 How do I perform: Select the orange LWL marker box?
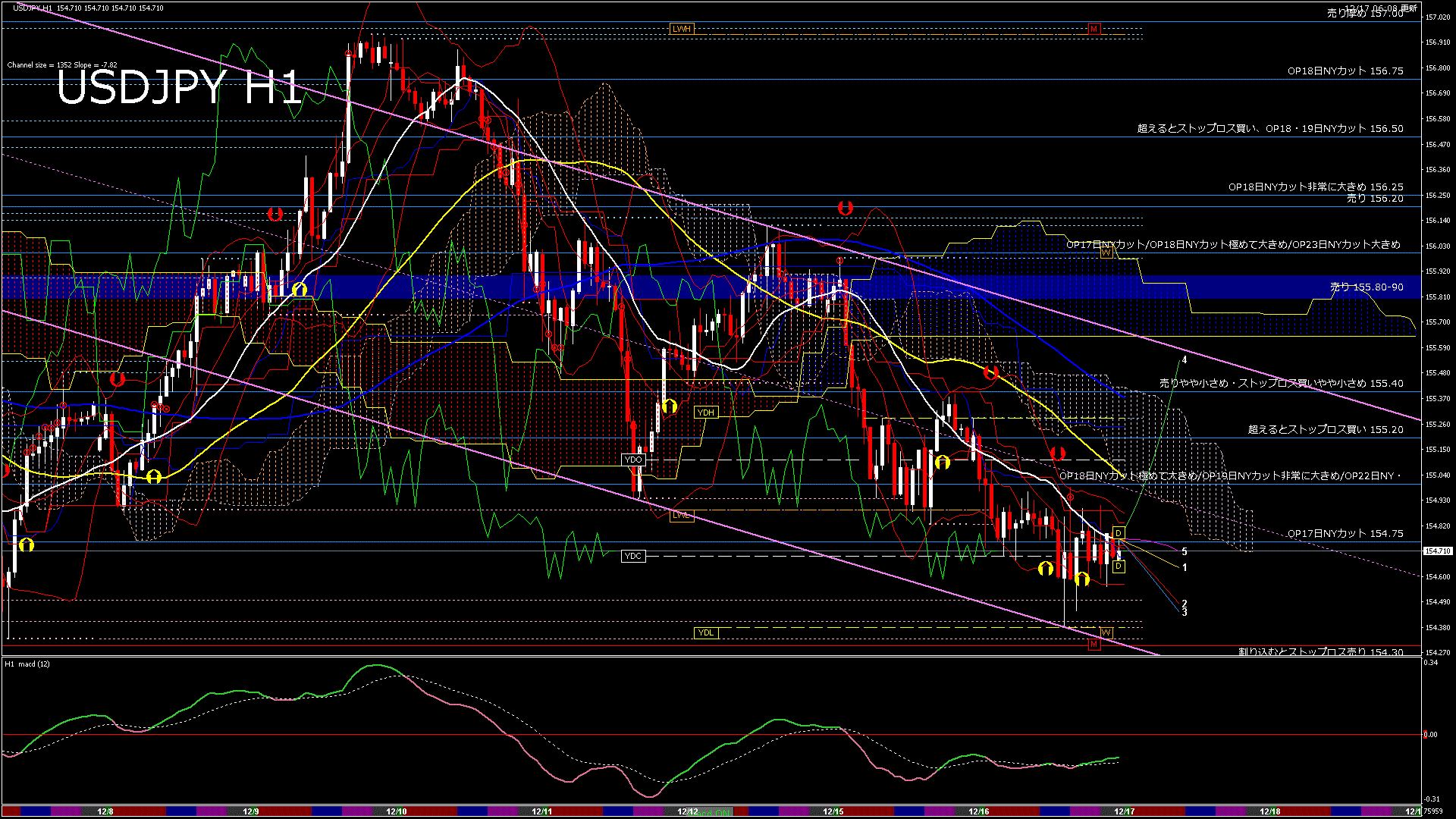[x=682, y=516]
